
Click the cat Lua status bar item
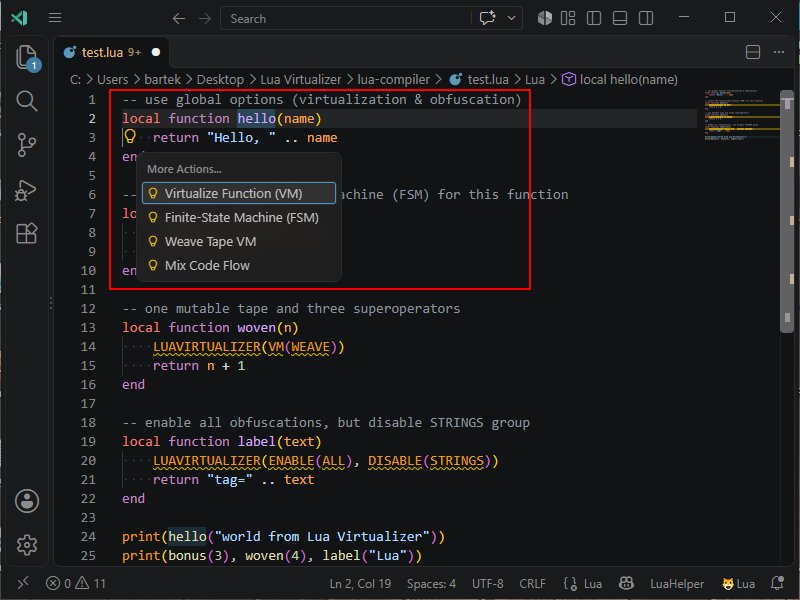click(738, 583)
